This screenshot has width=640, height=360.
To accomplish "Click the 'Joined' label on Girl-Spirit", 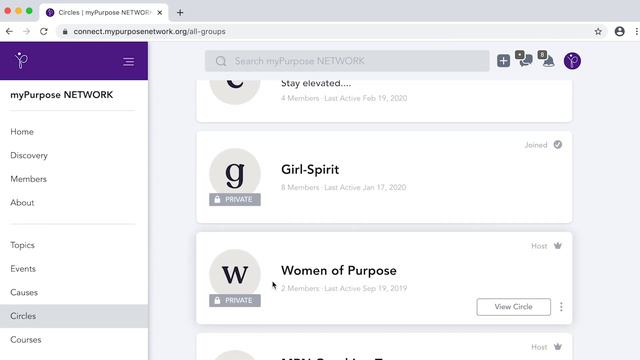I will pyautogui.click(x=536, y=145).
